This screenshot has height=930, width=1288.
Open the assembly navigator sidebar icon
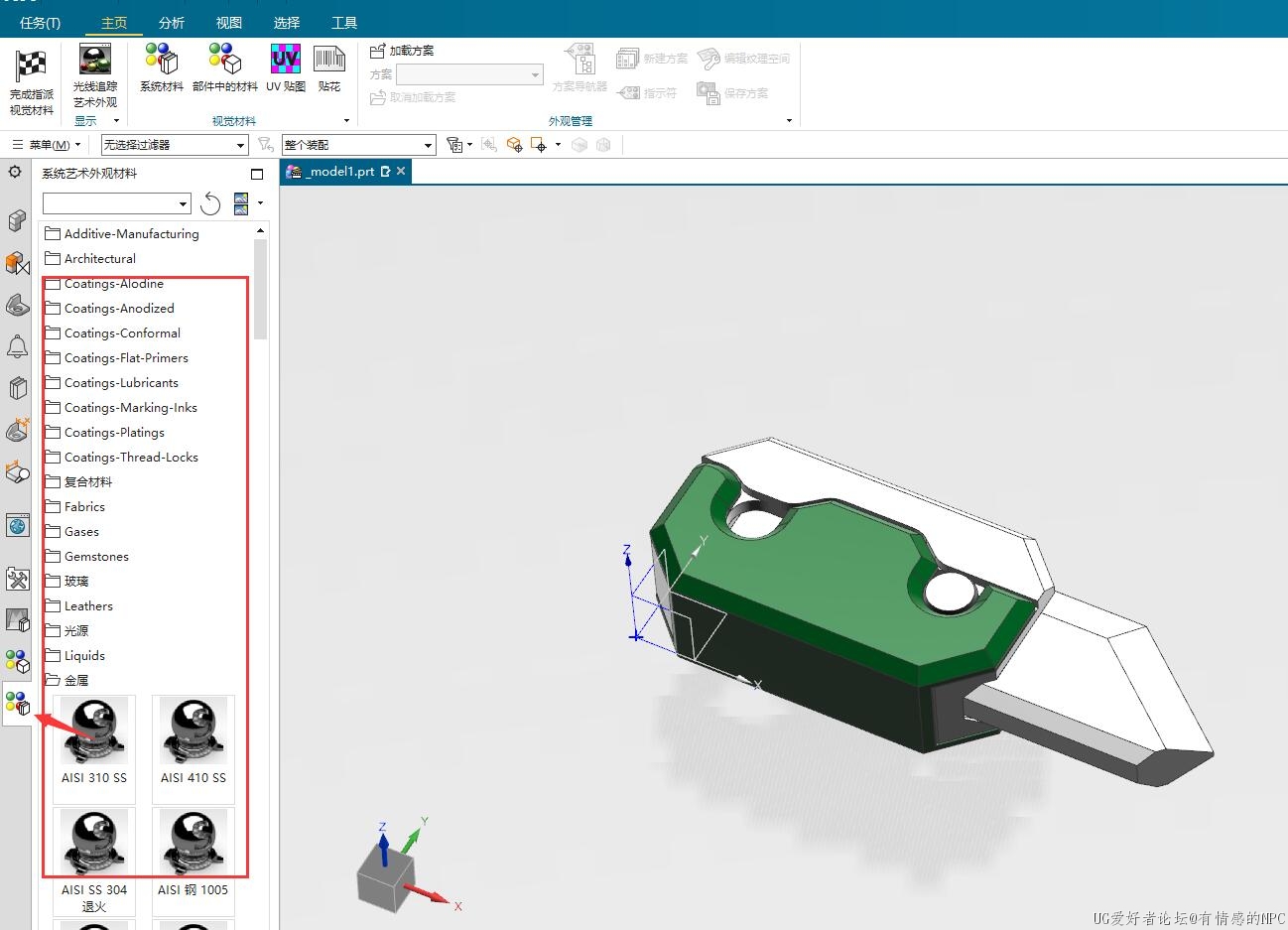(x=17, y=220)
